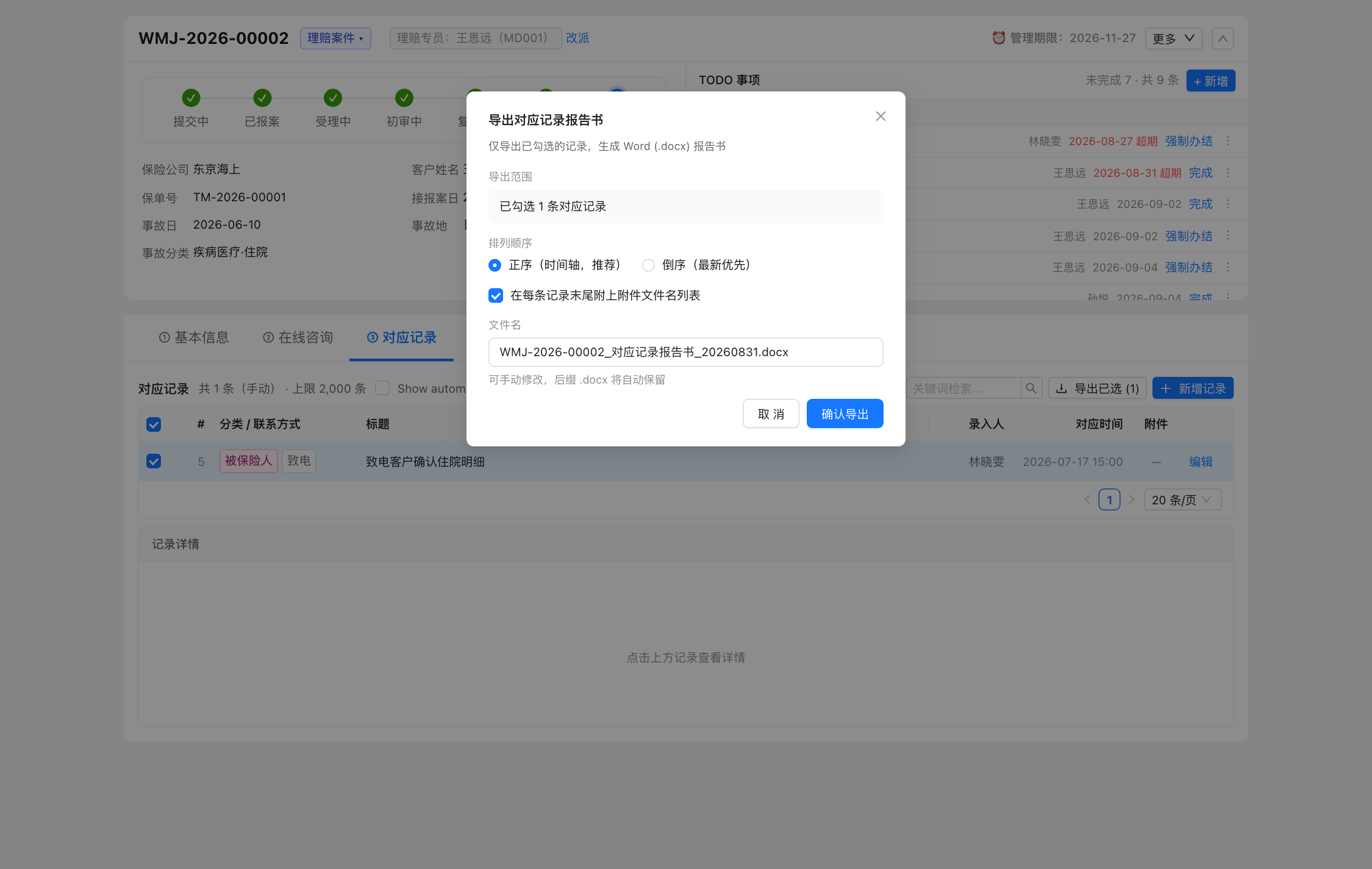The image size is (1372, 869).
Task: Click 完成 for 王思远 2026-09-02 TODO
Action: click(x=1201, y=204)
